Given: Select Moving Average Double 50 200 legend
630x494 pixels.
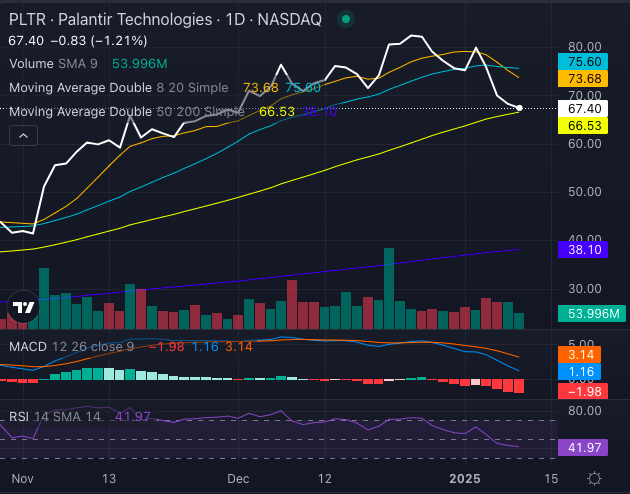Looking at the screenshot, I should 125,111.
